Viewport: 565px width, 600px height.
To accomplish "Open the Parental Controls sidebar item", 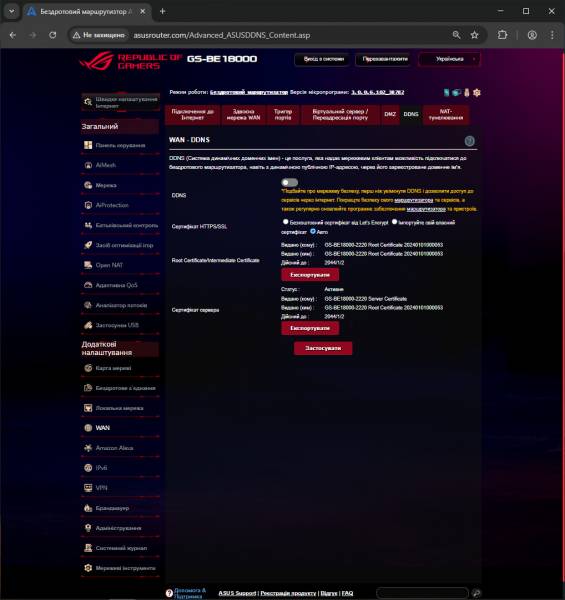I will (120, 225).
